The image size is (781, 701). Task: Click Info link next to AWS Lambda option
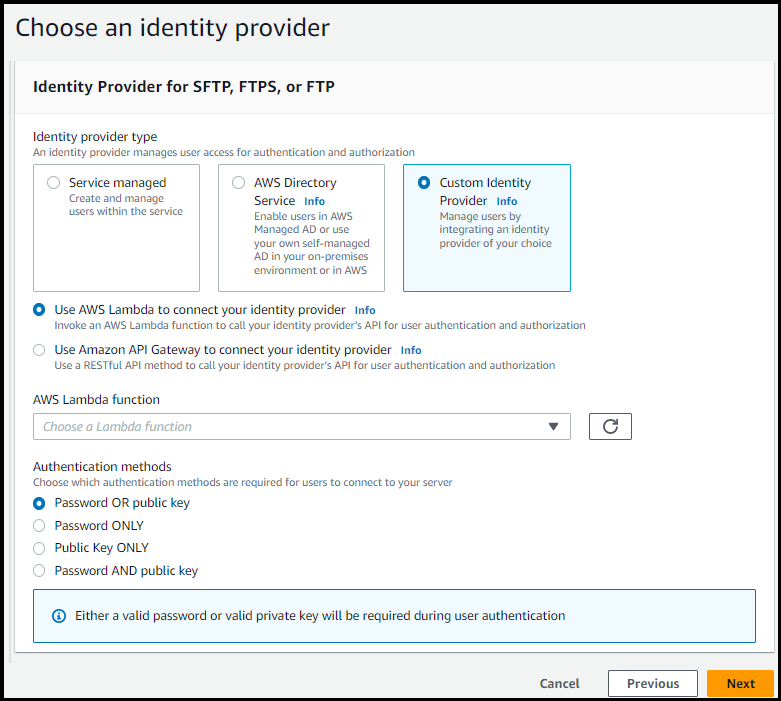365,311
